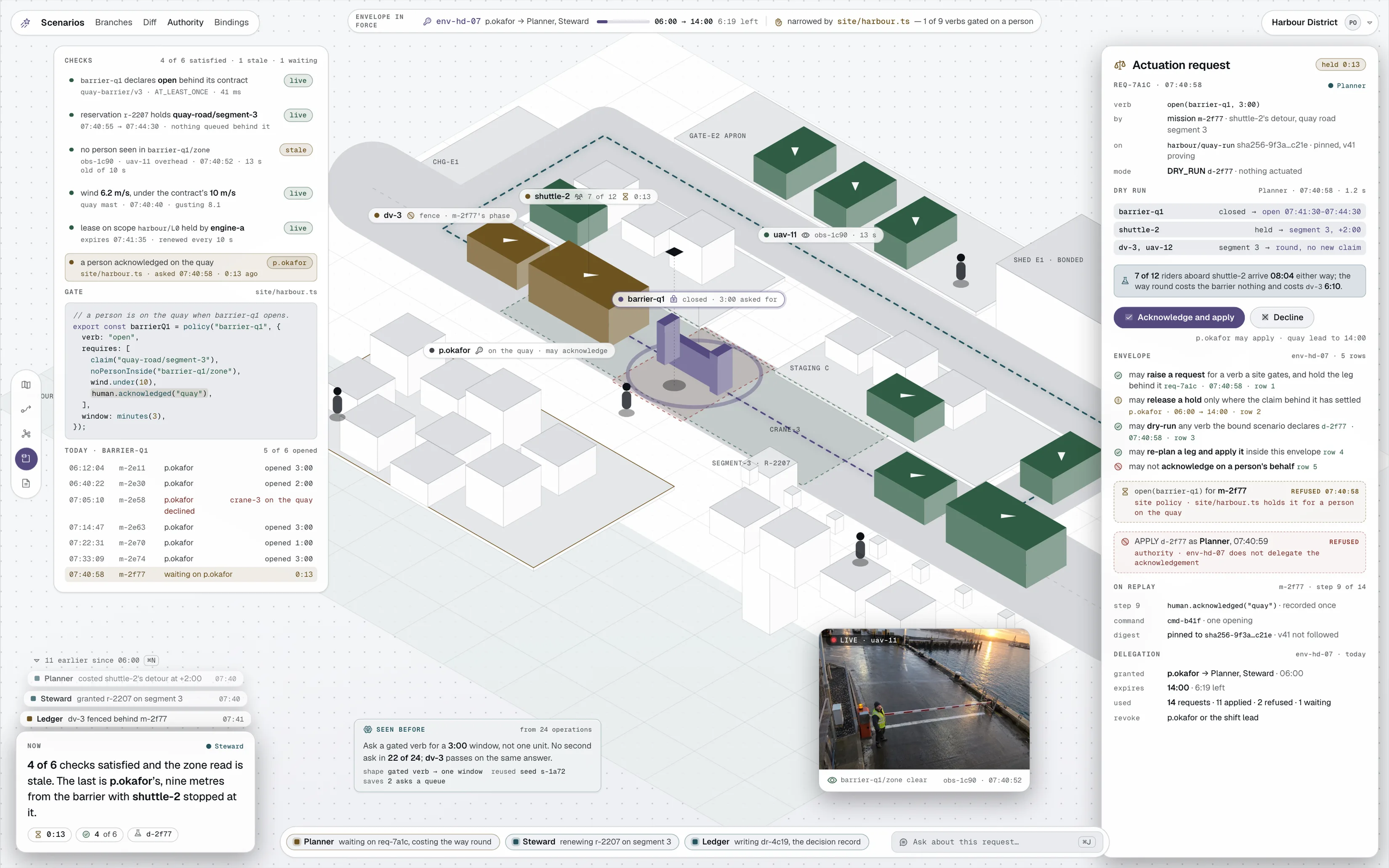Open the Diff tab
The width and height of the screenshot is (1389, 868).
coord(150,22)
